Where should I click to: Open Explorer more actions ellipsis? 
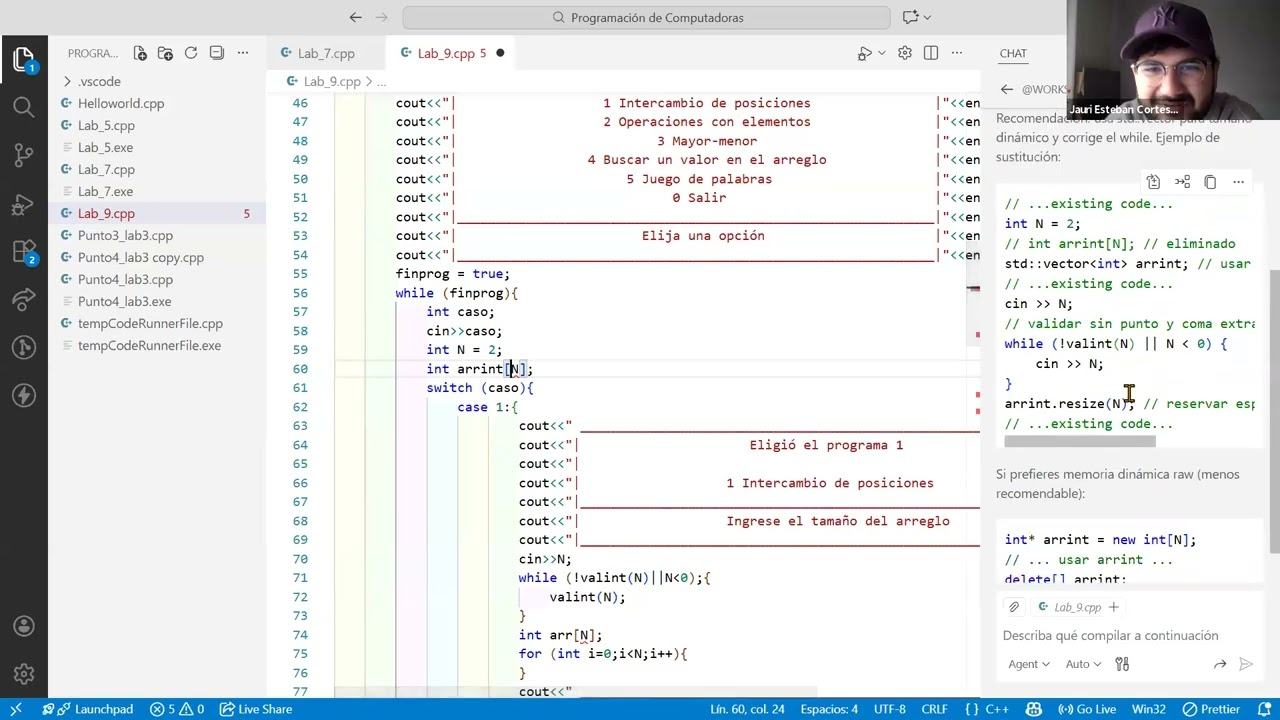(242, 53)
